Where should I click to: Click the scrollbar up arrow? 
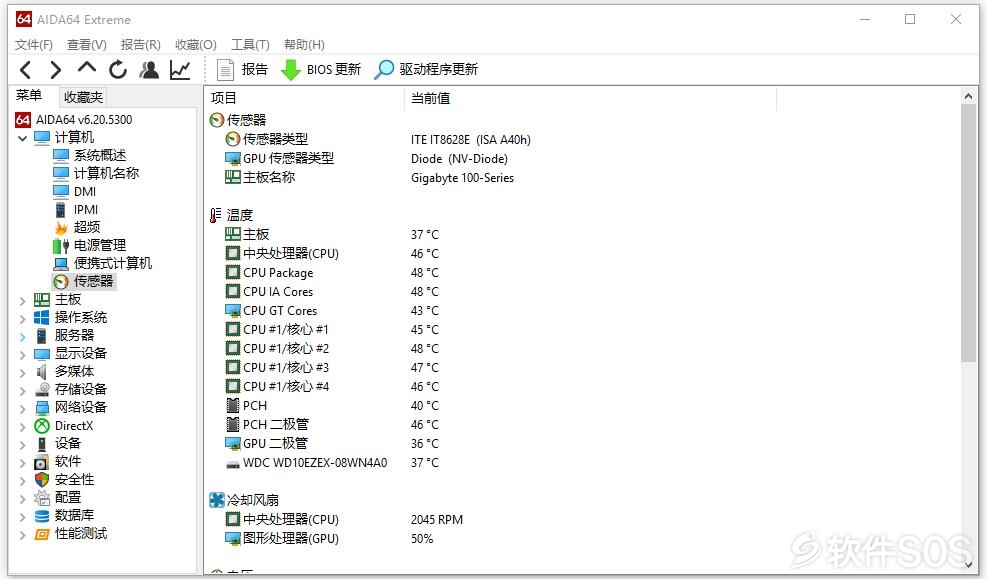(968, 97)
